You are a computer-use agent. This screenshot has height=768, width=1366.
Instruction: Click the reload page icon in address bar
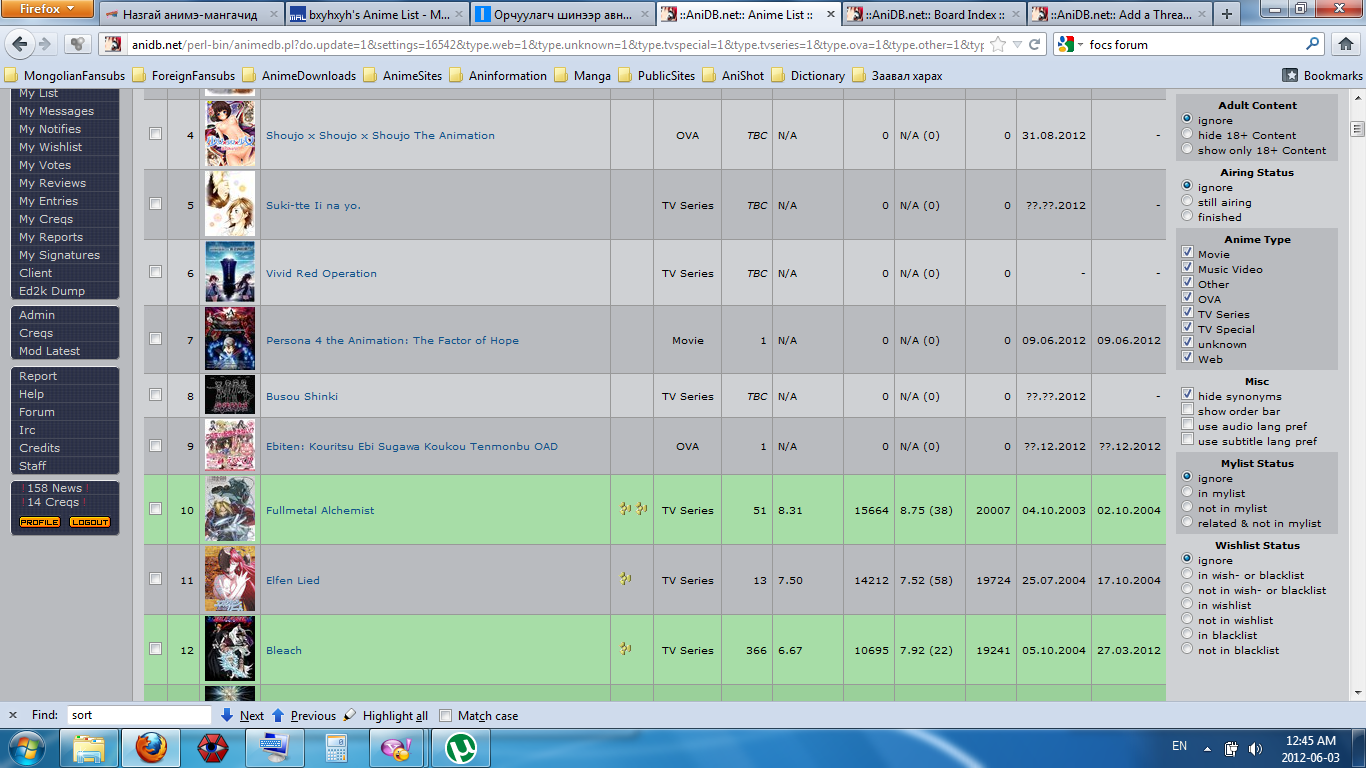pyautogui.click(x=1035, y=45)
